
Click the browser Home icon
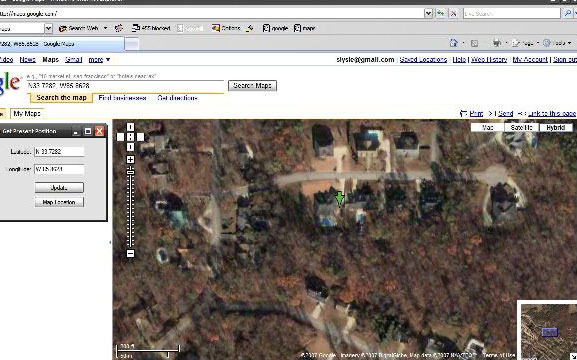[453, 43]
